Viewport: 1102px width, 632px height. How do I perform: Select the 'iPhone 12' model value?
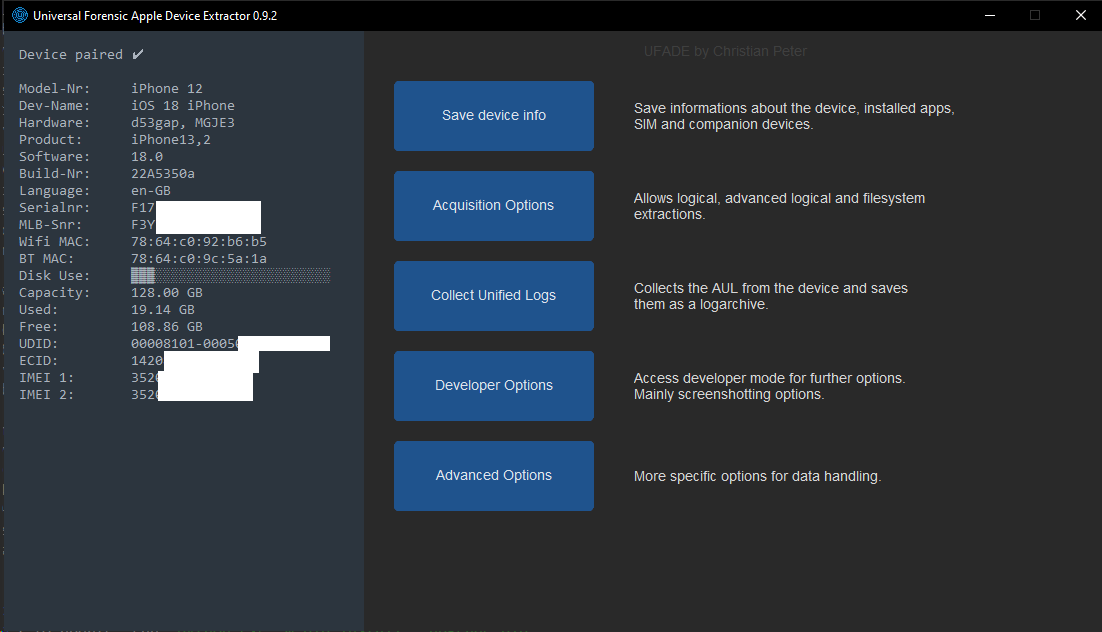tap(167, 89)
